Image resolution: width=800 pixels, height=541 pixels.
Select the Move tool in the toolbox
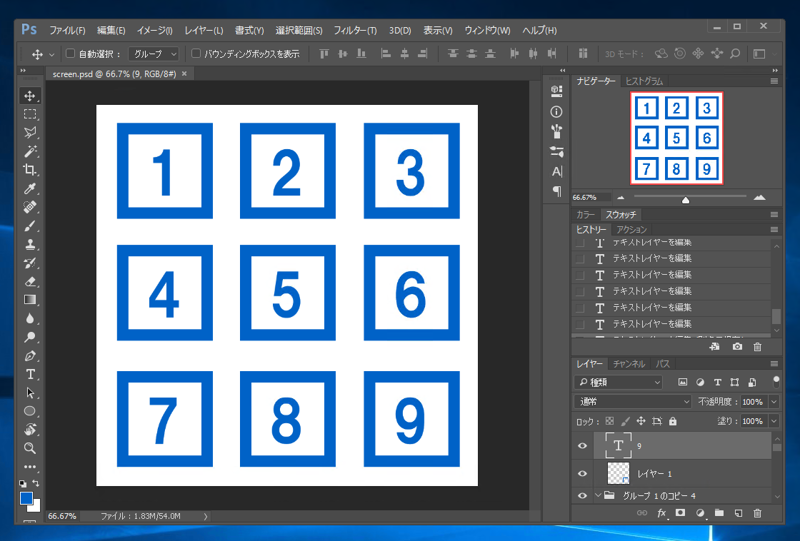tap(30, 95)
